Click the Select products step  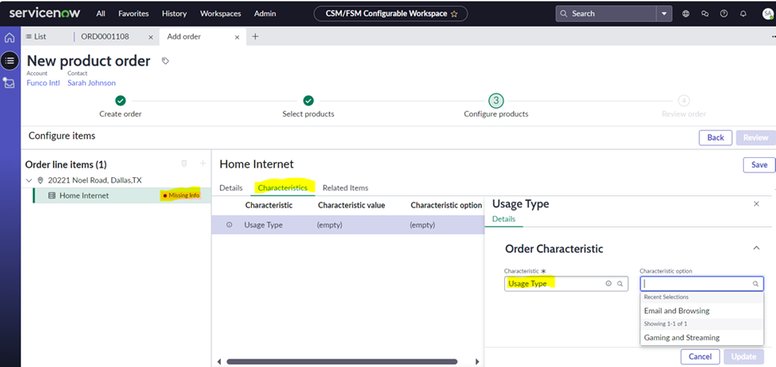pyautogui.click(x=308, y=106)
